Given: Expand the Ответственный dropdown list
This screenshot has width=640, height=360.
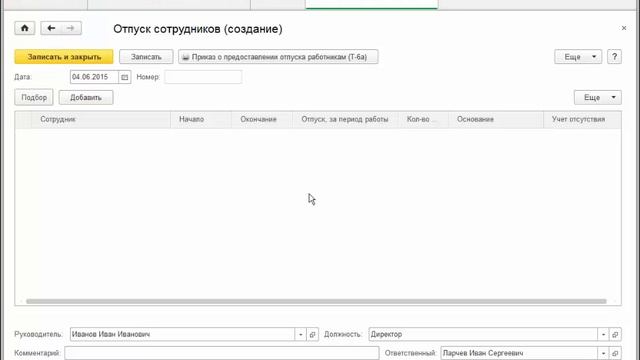Looking at the screenshot, I should 603,353.
